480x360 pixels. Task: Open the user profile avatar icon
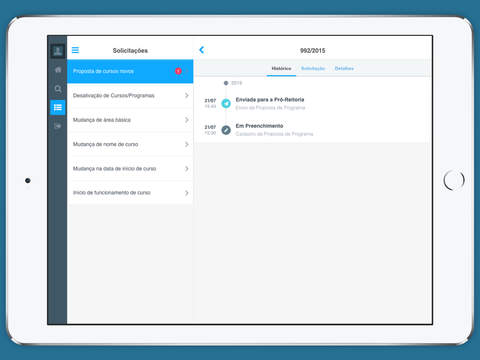click(58, 51)
